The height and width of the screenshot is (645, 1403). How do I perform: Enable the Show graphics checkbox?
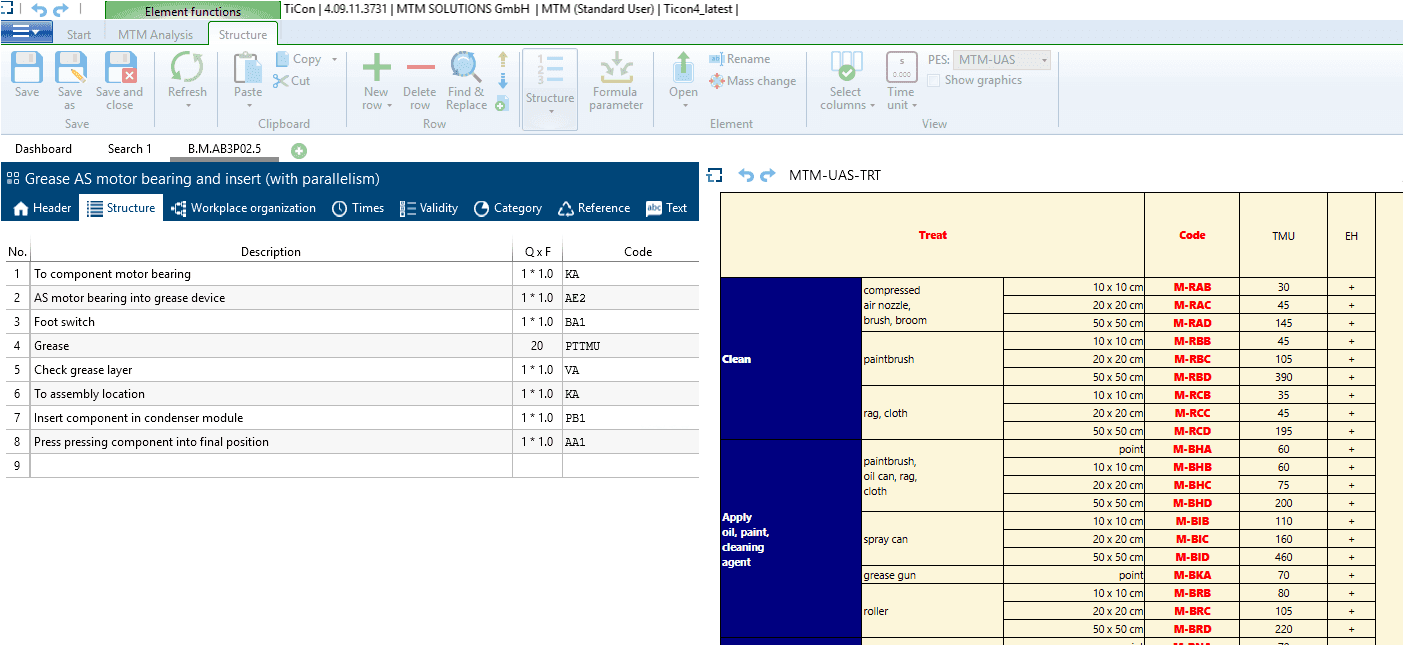[933, 80]
